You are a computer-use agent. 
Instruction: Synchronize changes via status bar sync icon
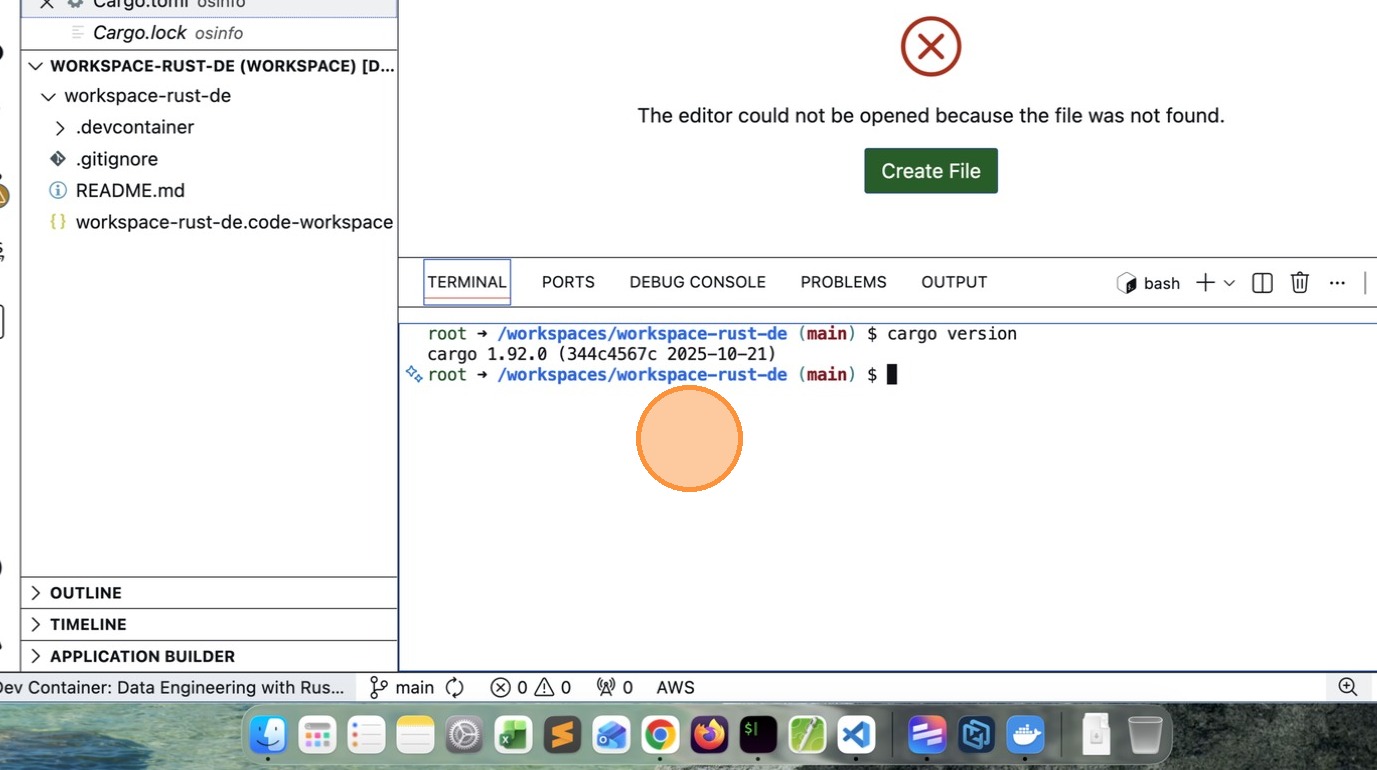tap(455, 687)
